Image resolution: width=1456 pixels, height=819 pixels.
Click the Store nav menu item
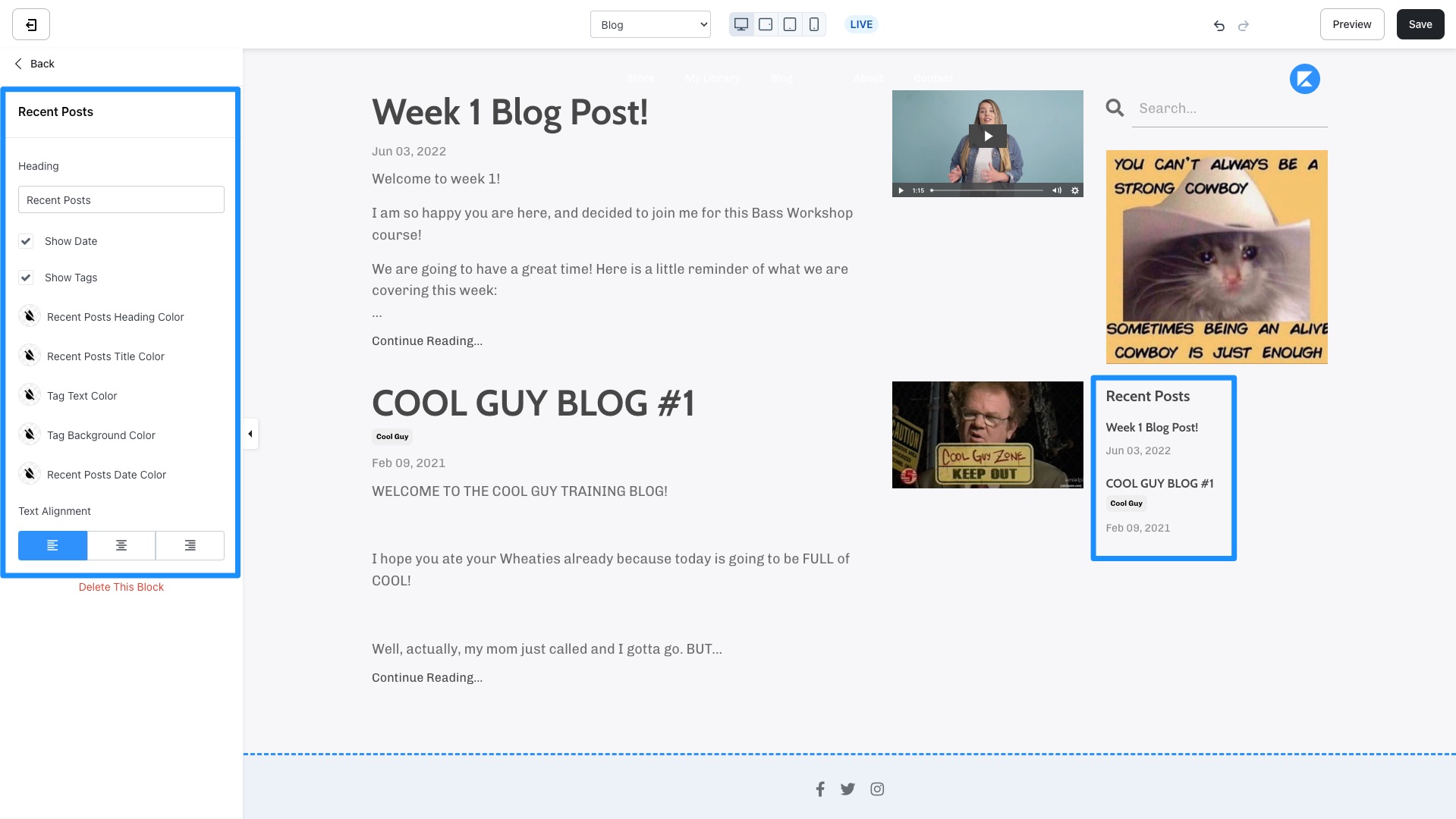[640, 78]
